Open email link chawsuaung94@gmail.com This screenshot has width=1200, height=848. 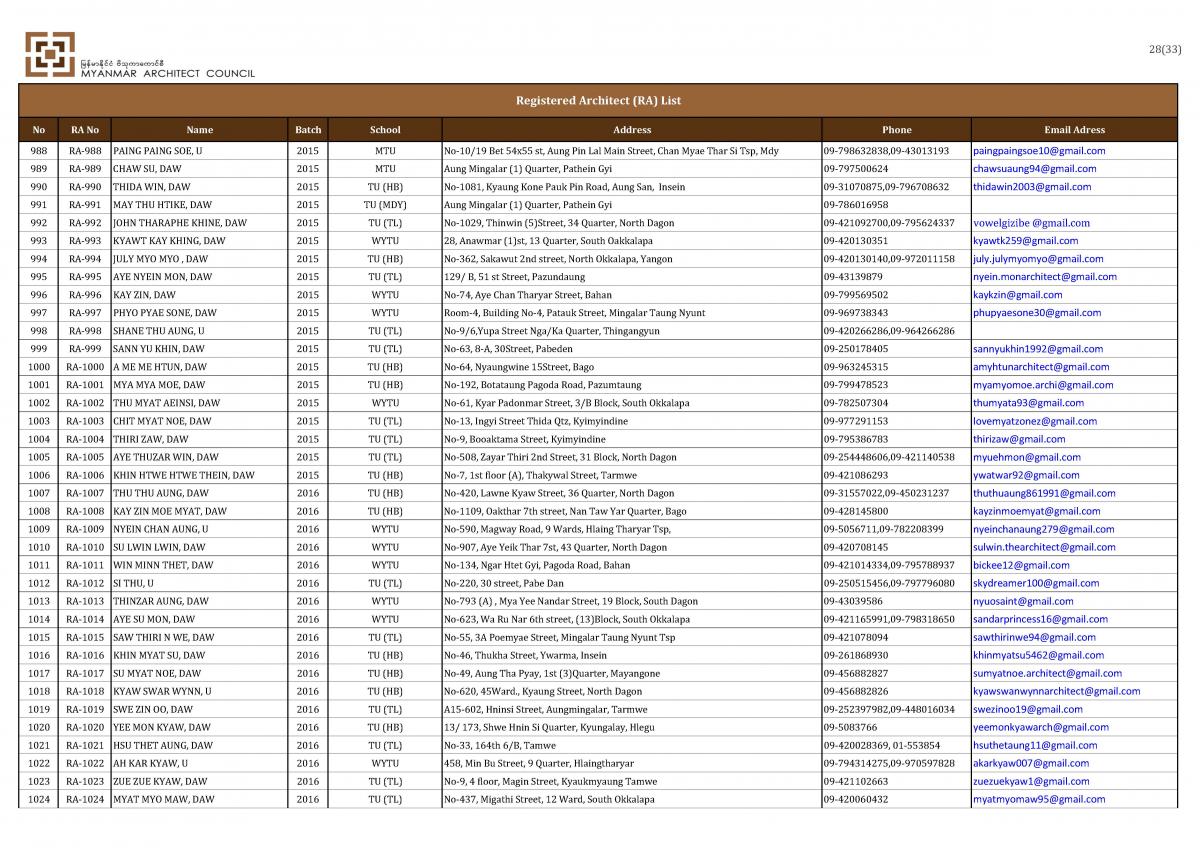[1034, 169]
